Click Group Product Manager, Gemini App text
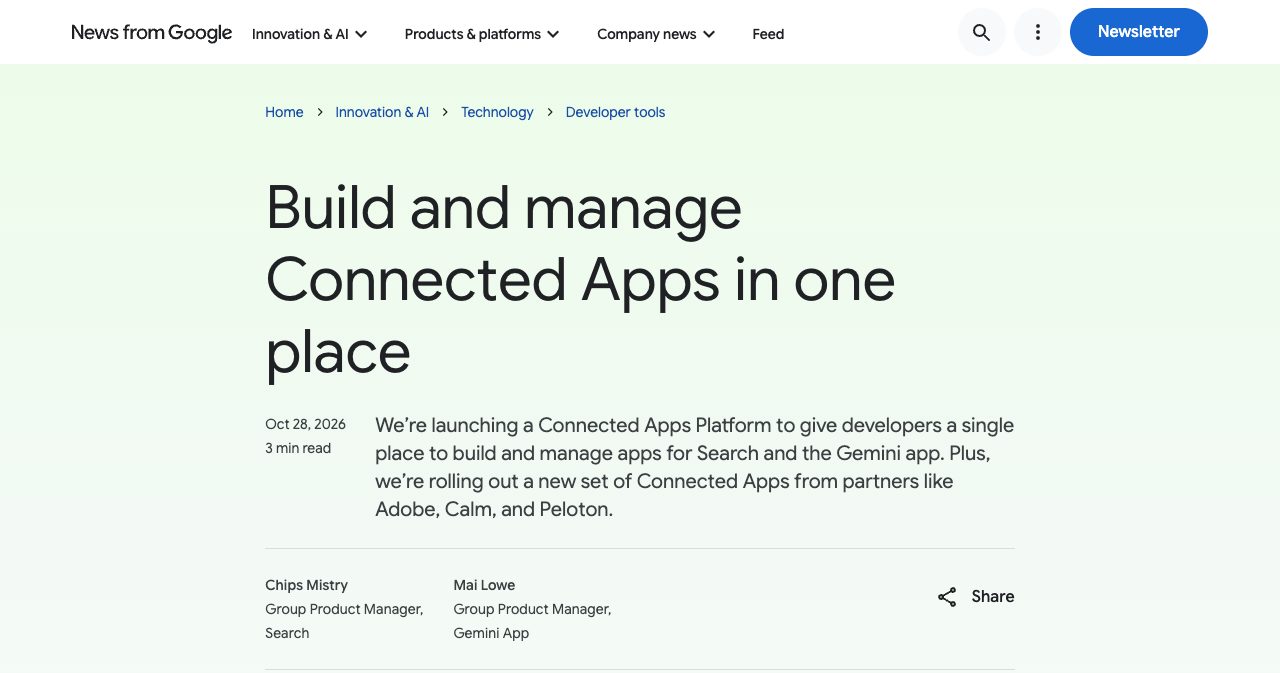Viewport: 1280px width, 673px height. tap(532, 621)
